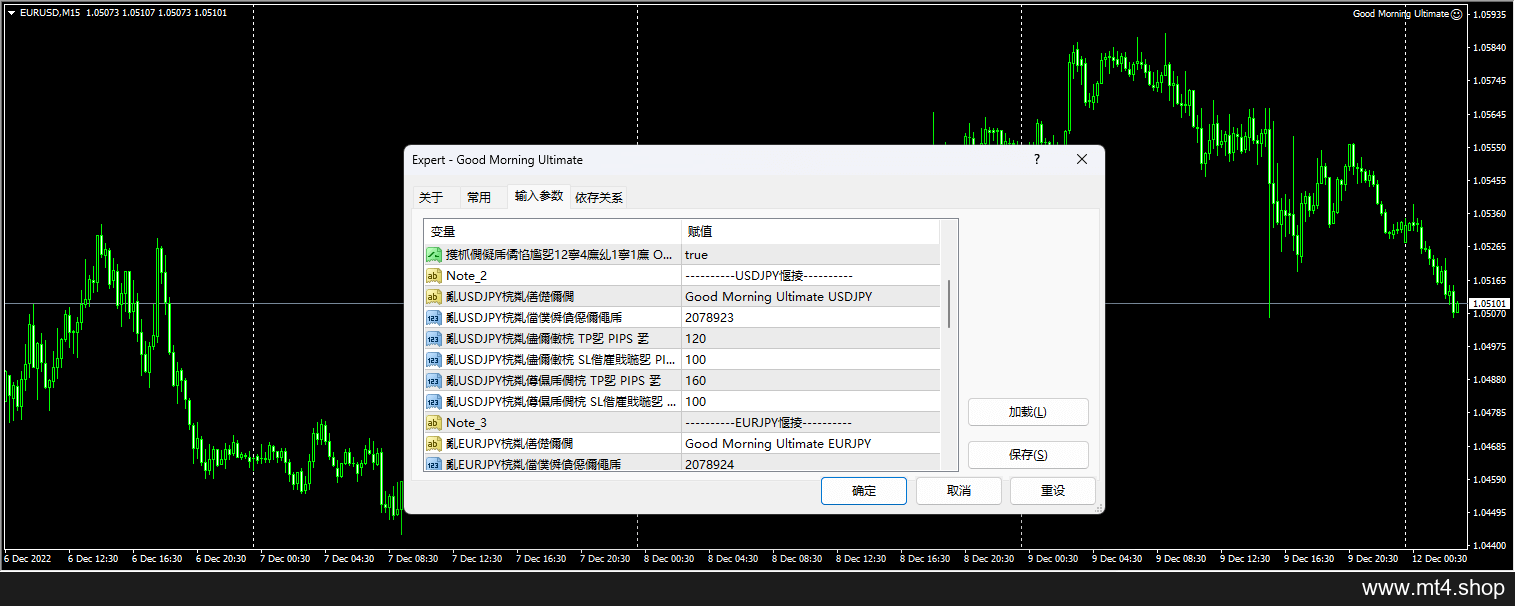
Task: Cancel the dialog with 取消
Action: 959,491
